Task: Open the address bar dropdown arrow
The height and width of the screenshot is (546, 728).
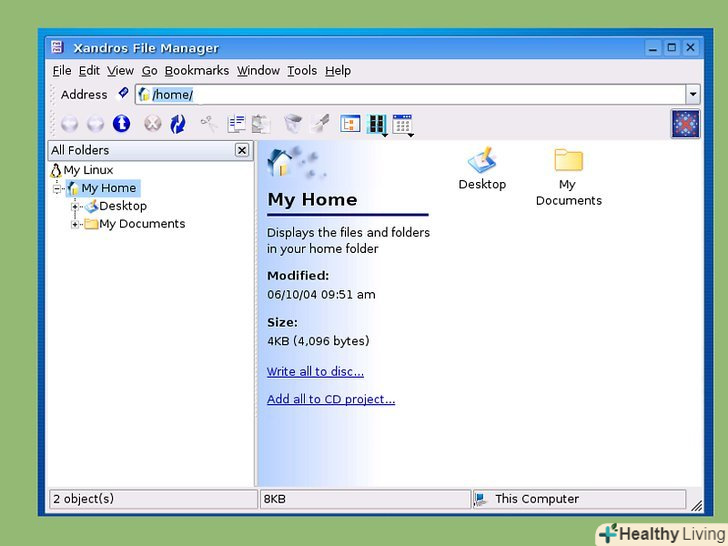Action: [x=693, y=94]
